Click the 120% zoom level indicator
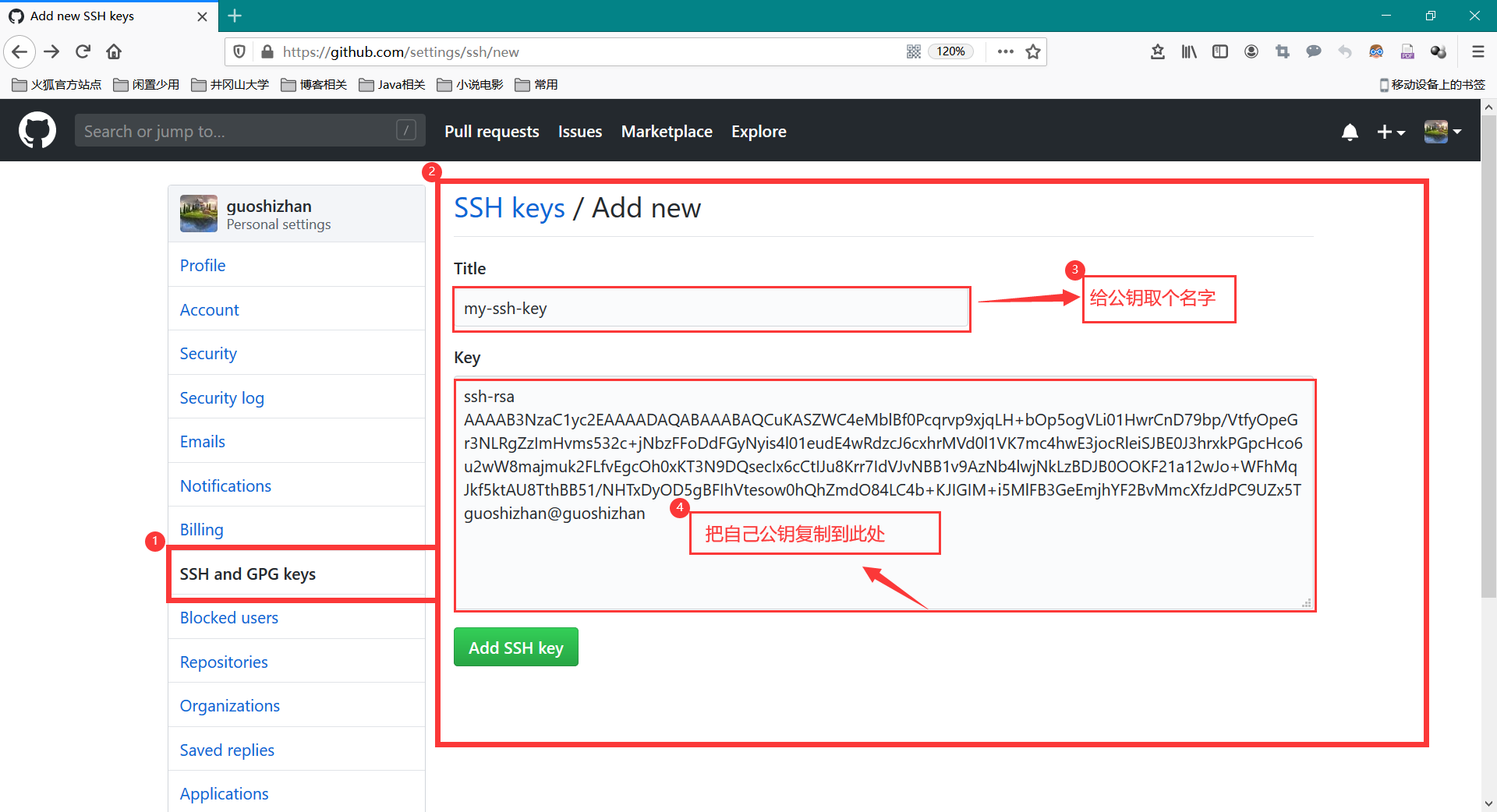 950,51
